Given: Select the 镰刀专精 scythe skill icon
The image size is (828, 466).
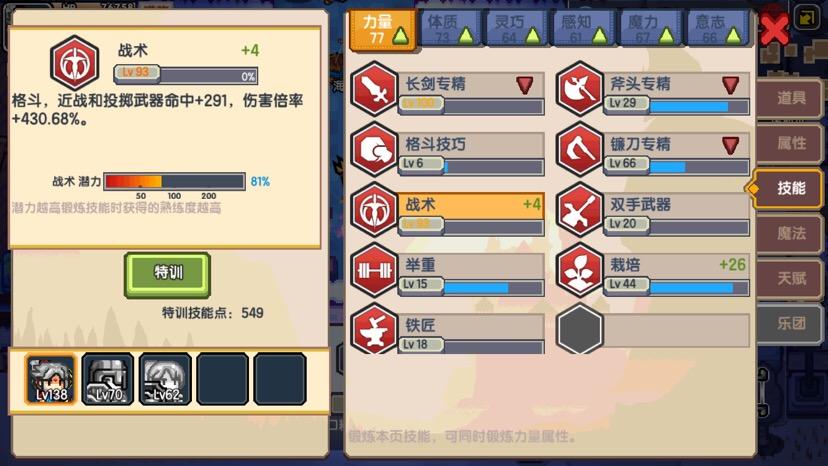Looking at the screenshot, I should coord(579,150).
